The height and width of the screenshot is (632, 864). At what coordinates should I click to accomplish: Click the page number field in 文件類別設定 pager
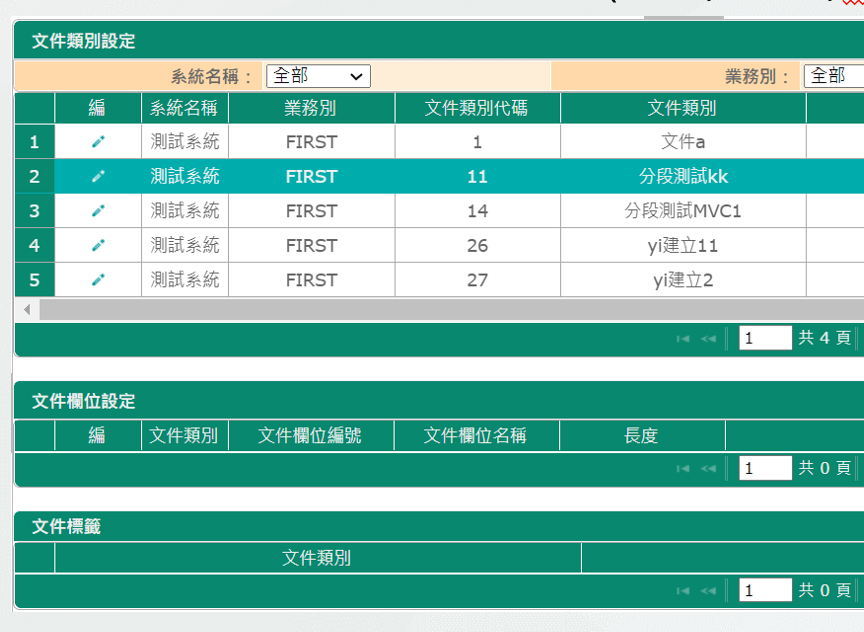click(x=765, y=338)
